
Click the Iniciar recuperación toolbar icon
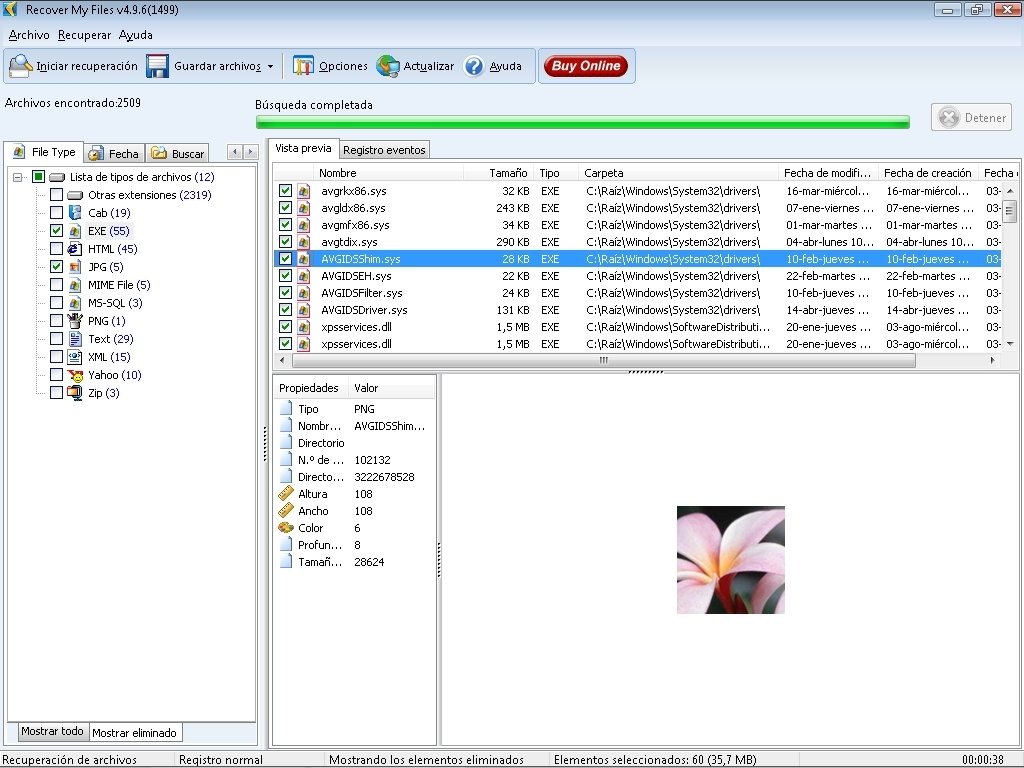20,66
